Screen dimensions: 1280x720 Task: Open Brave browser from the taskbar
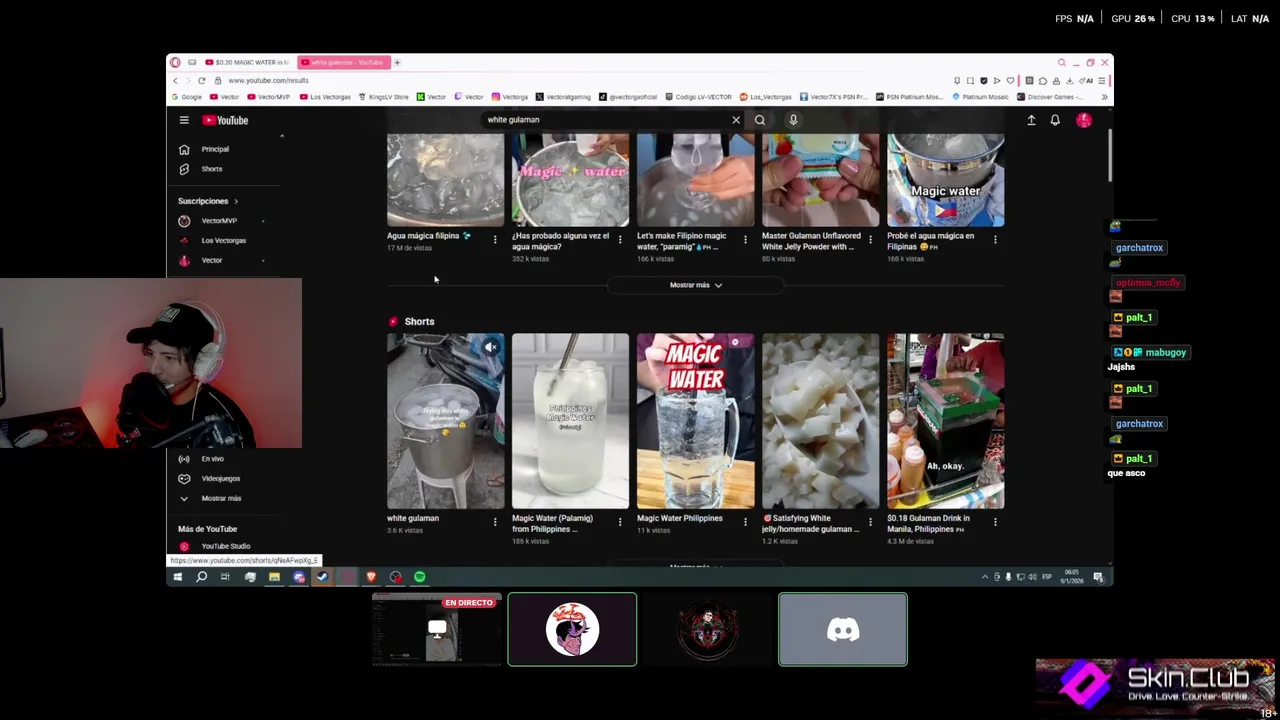371,577
